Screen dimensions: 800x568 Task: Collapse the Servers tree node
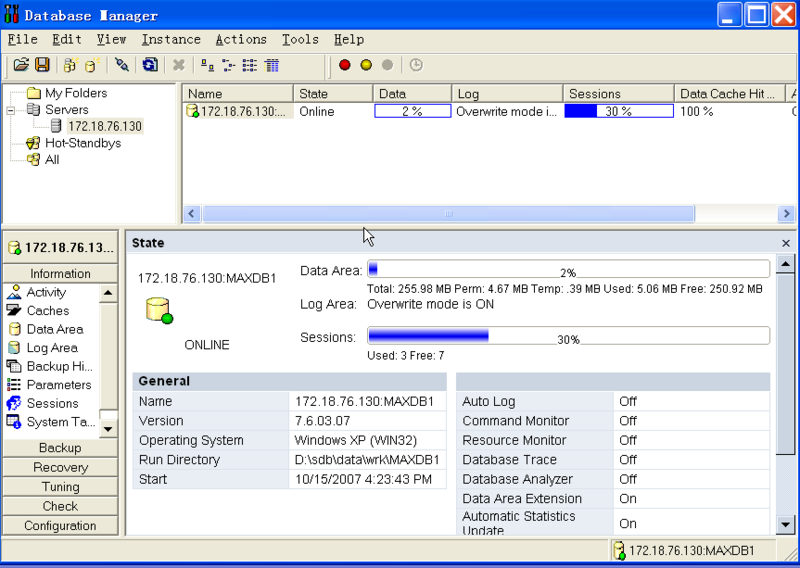[11, 110]
